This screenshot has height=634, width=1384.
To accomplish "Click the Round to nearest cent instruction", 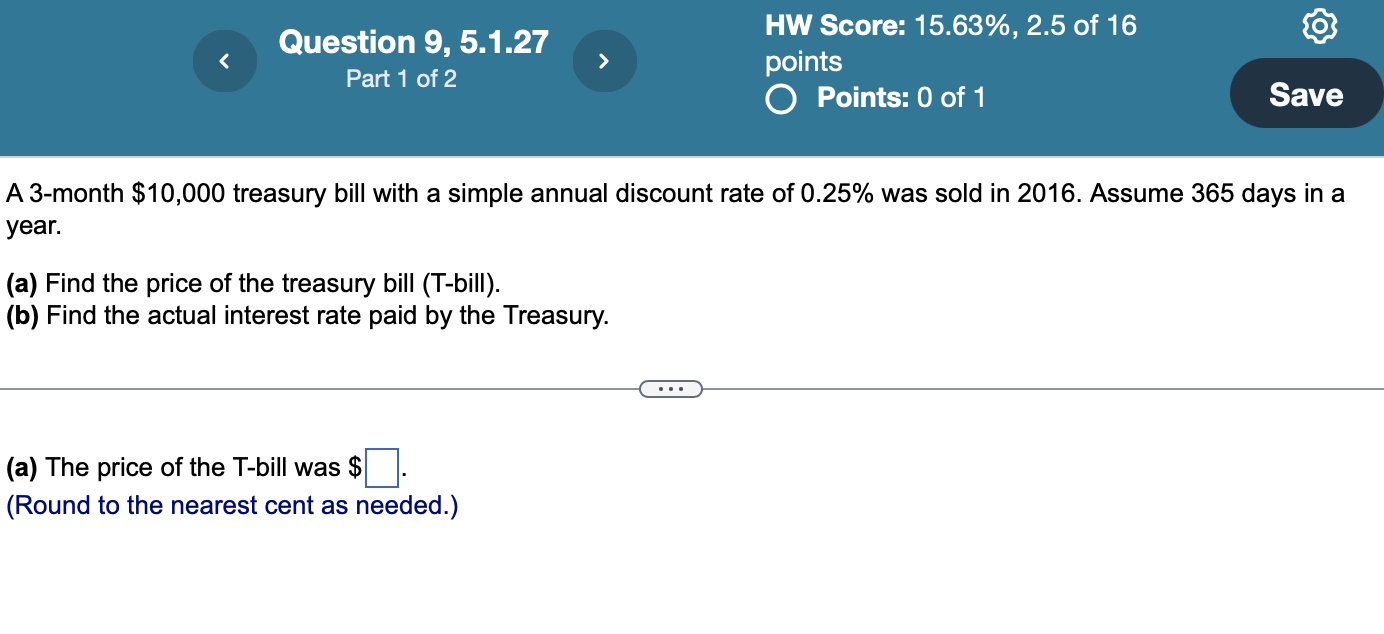I will point(229,506).
